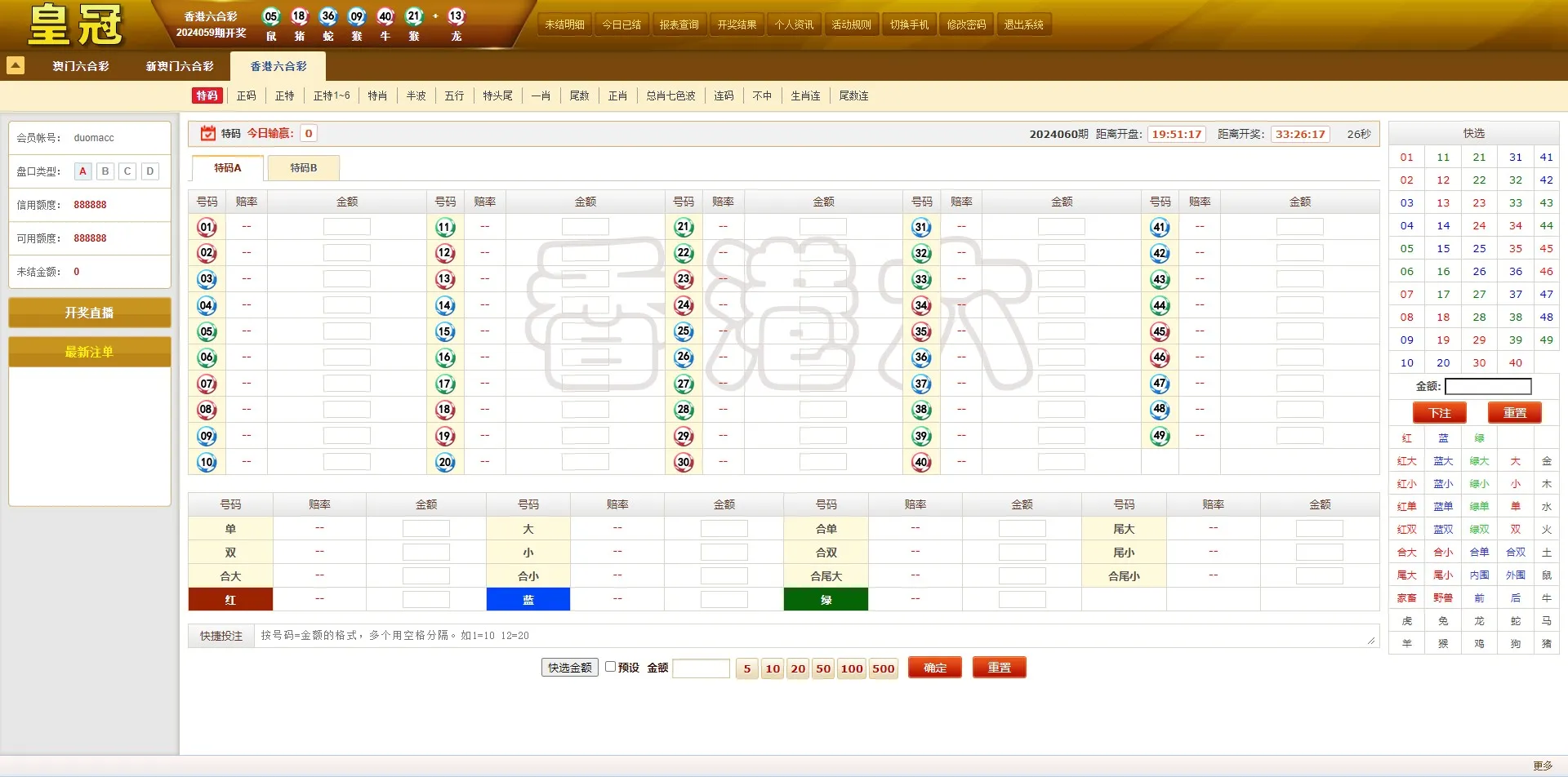The height and width of the screenshot is (777, 1568).
Task: Select number ball 49 in the last column
Action: click(x=1160, y=436)
